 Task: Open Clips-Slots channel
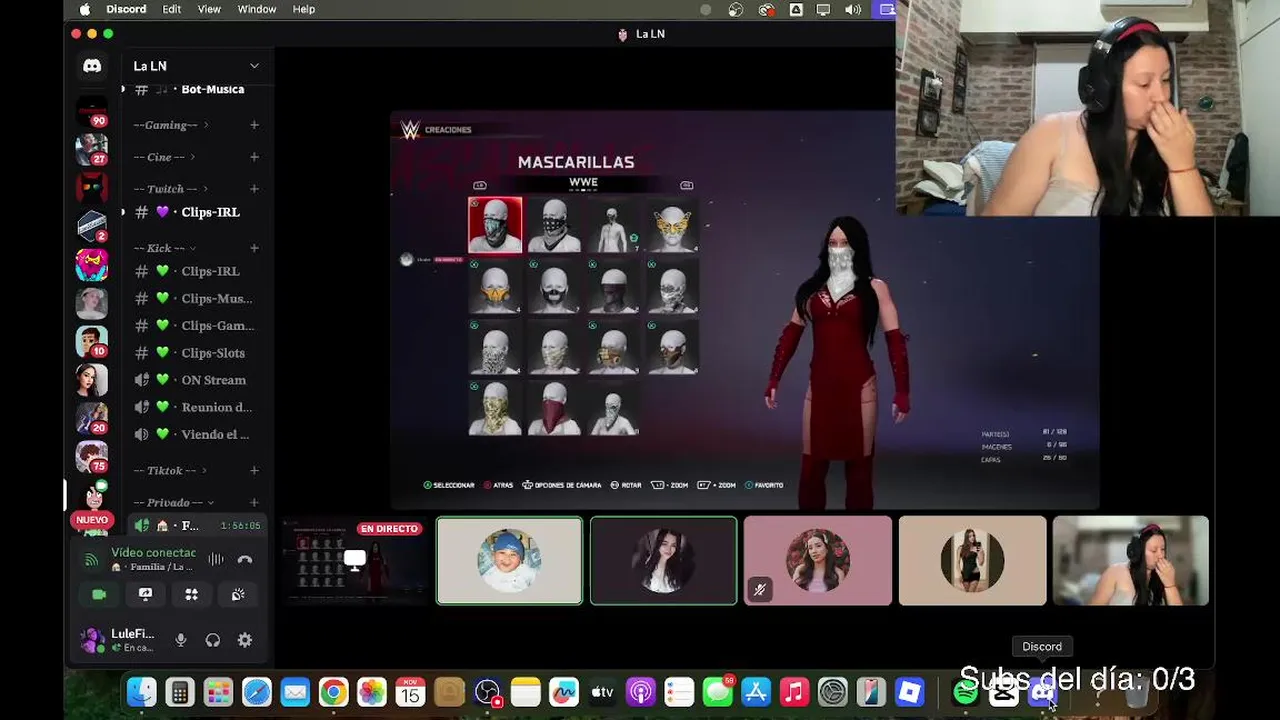click(x=196, y=353)
